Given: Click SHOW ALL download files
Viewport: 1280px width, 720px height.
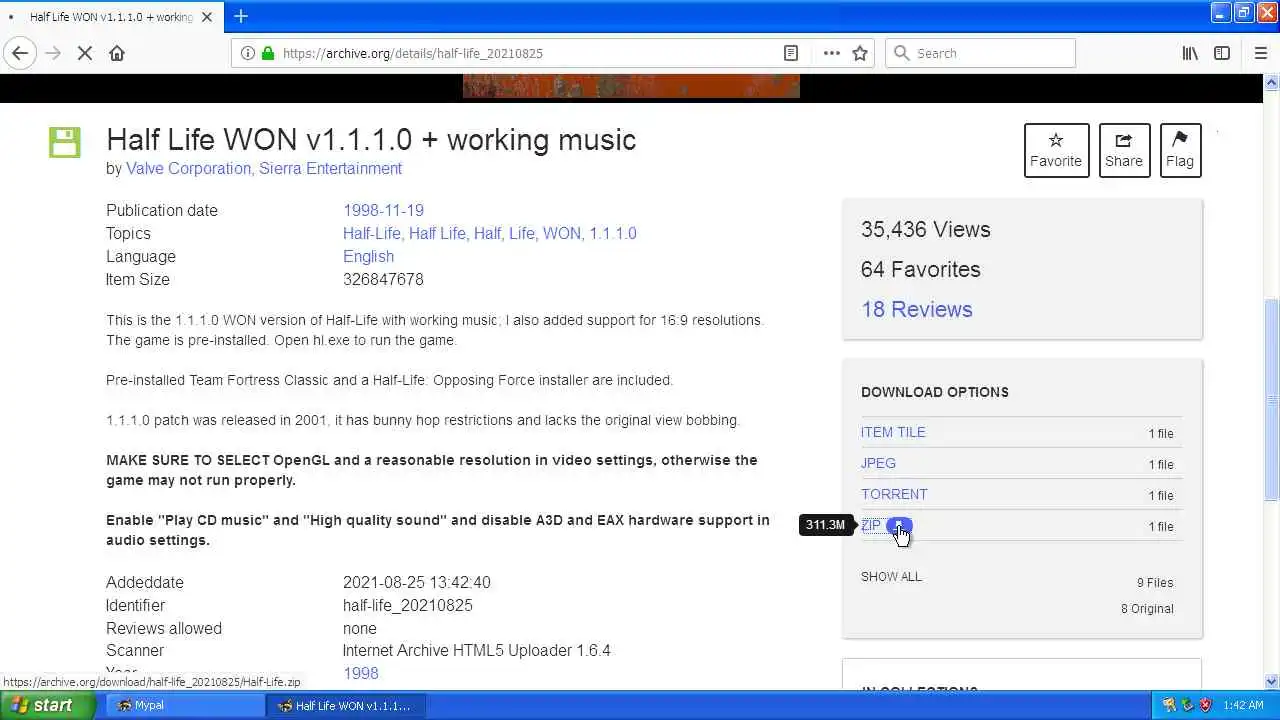Looking at the screenshot, I should tap(891, 576).
